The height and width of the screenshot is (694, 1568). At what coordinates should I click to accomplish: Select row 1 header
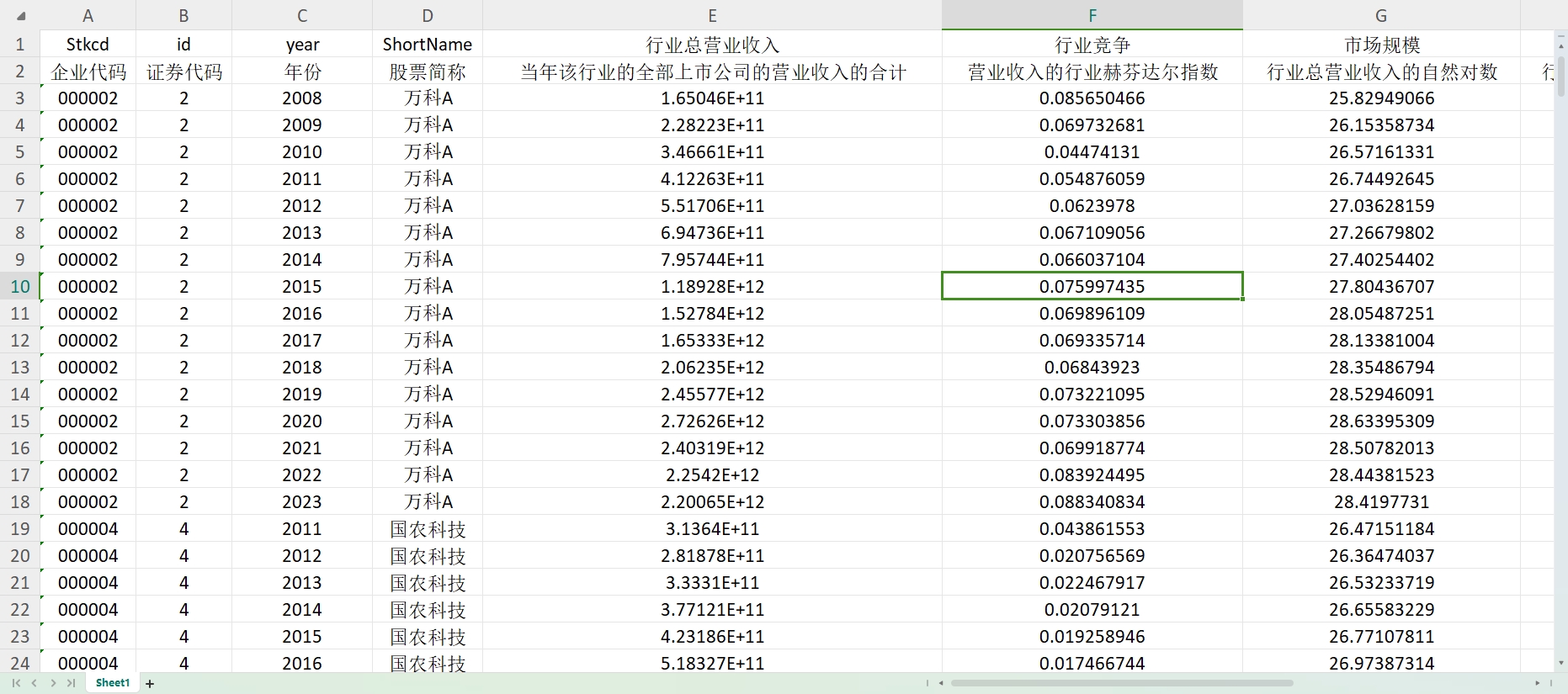pos(20,44)
